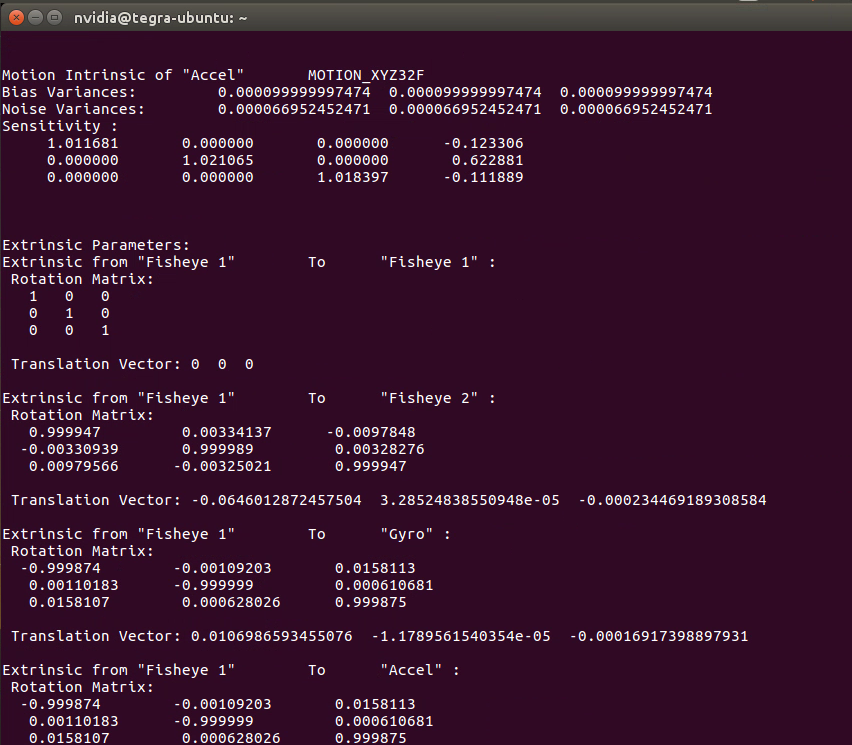Click the '"Gyro" :' destination label

point(415,534)
